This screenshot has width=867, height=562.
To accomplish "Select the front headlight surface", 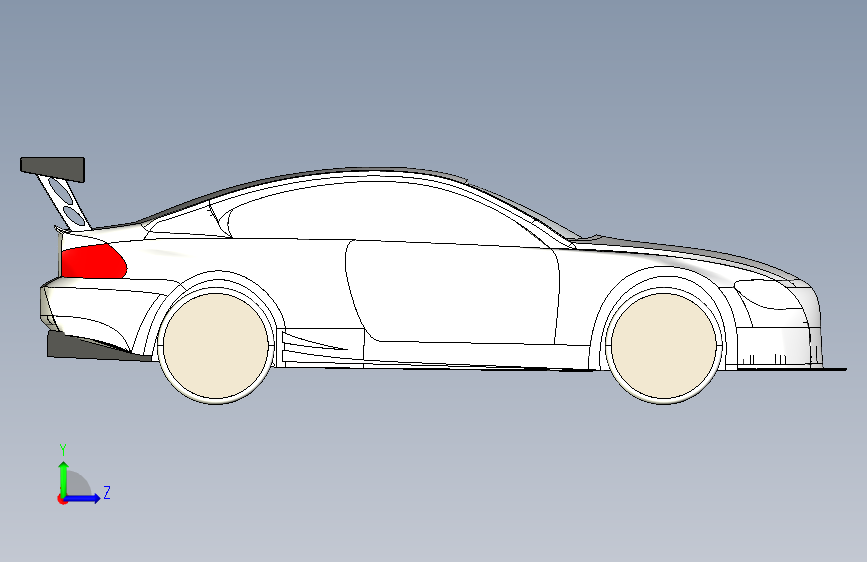I will (x=769, y=294).
